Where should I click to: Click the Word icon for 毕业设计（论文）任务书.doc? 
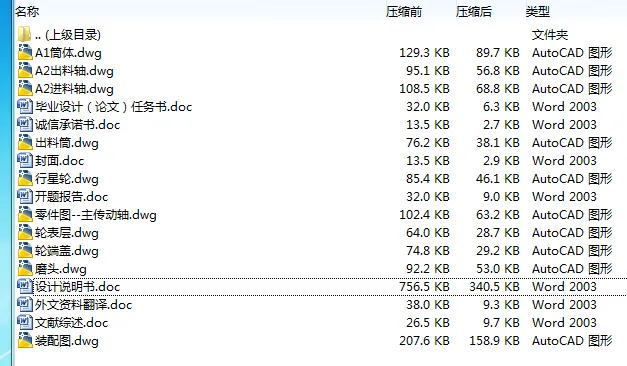[x=25, y=106]
